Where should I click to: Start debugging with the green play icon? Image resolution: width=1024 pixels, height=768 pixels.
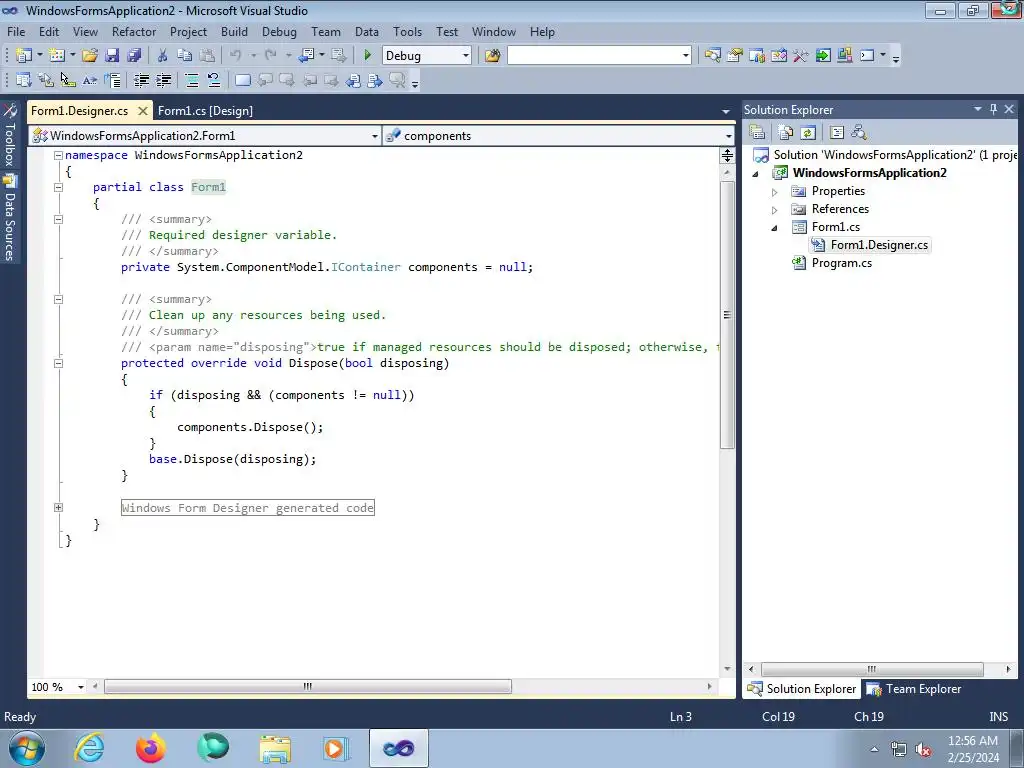[x=368, y=56]
